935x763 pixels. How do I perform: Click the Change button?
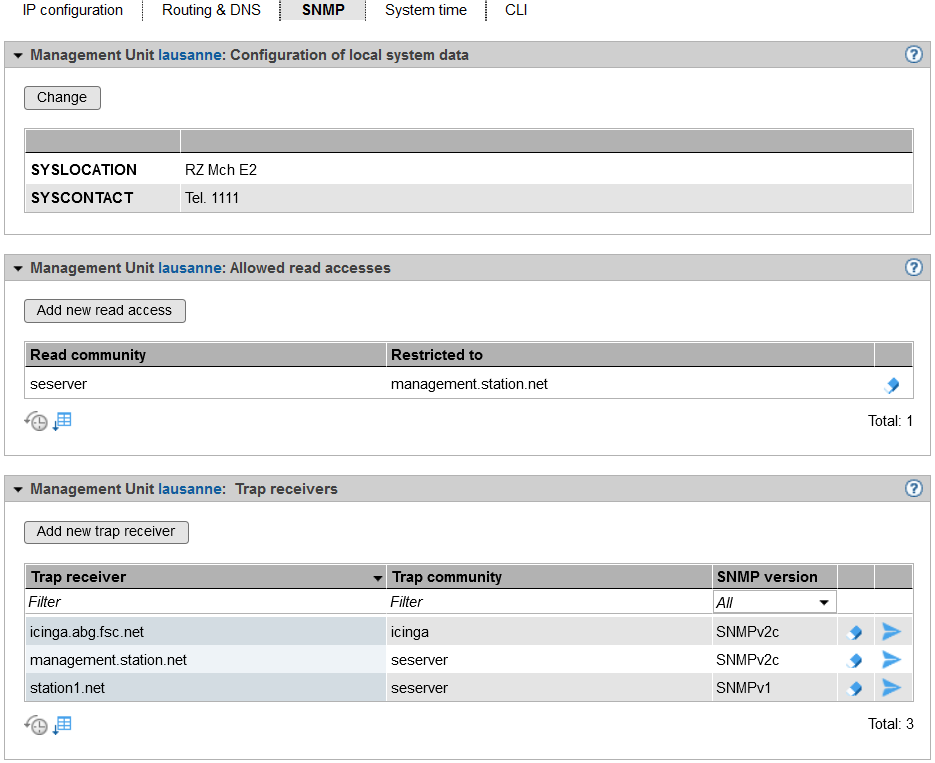tap(62, 98)
